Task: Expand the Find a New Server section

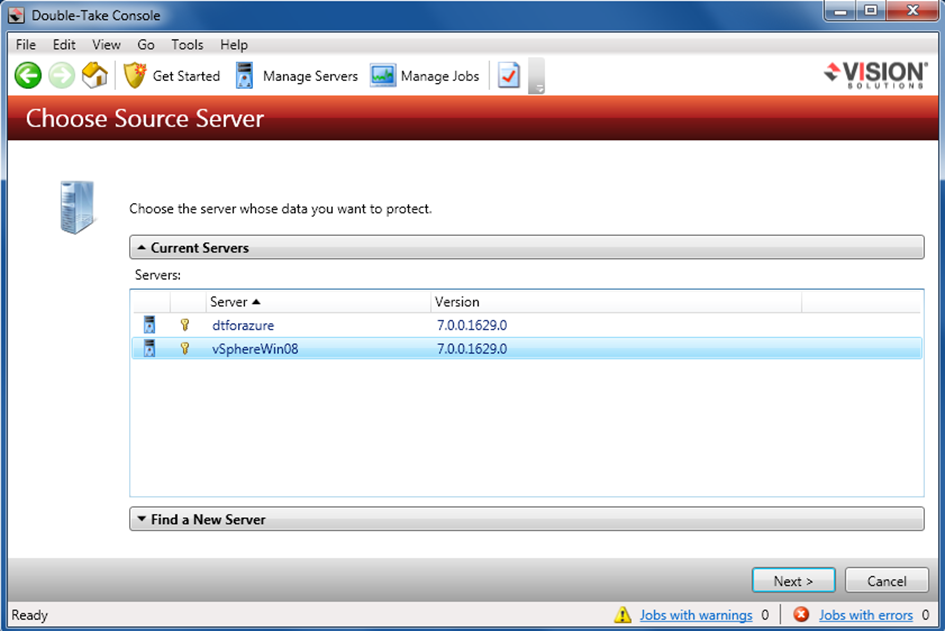Action: coord(527,520)
